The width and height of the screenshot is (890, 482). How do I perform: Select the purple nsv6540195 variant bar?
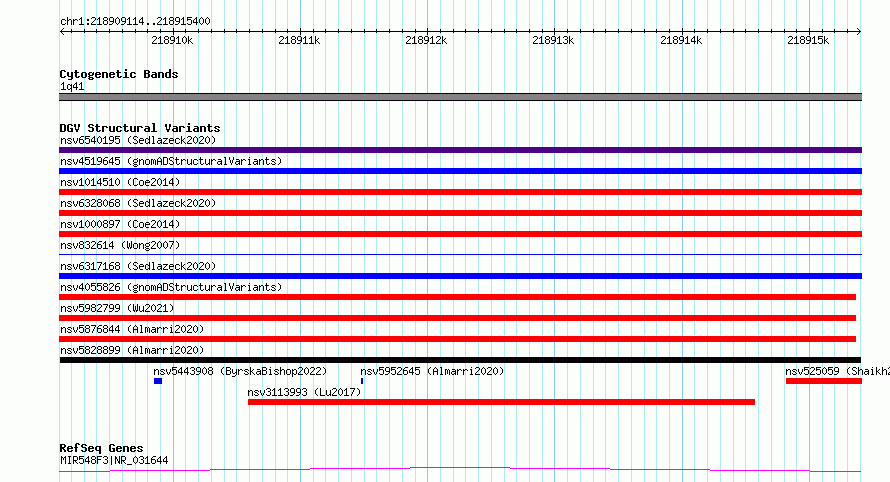460,150
